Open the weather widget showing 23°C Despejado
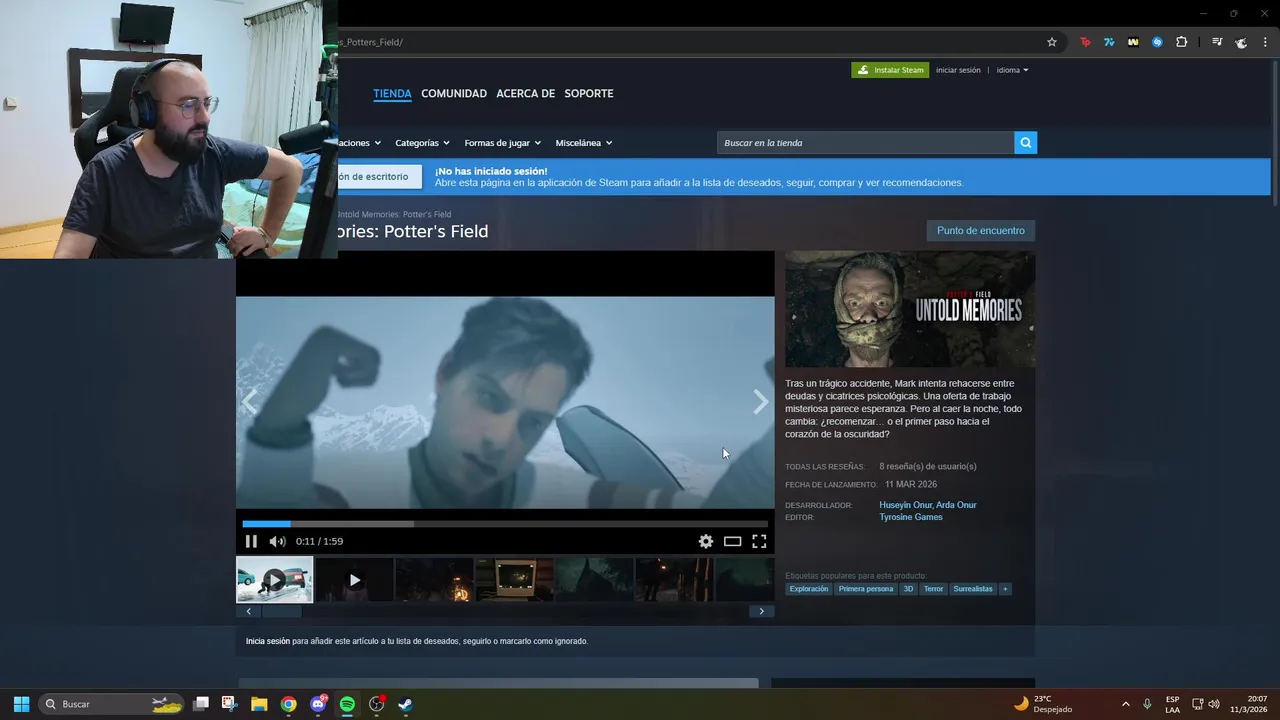This screenshot has height=720, width=1280. pos(1042,704)
